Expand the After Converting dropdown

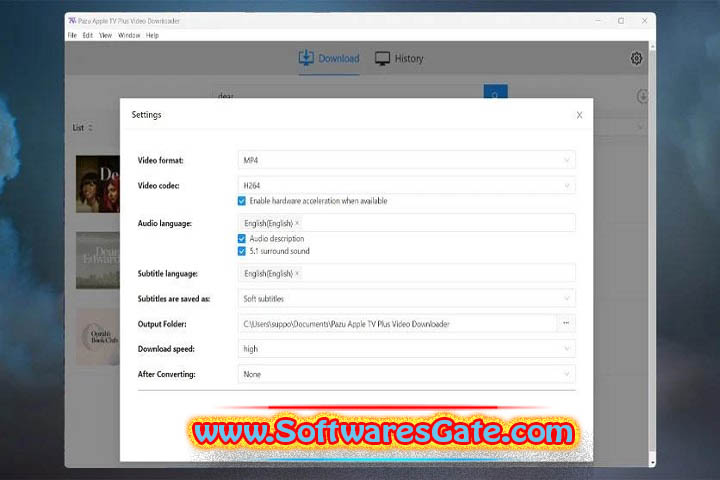[x=406, y=374]
